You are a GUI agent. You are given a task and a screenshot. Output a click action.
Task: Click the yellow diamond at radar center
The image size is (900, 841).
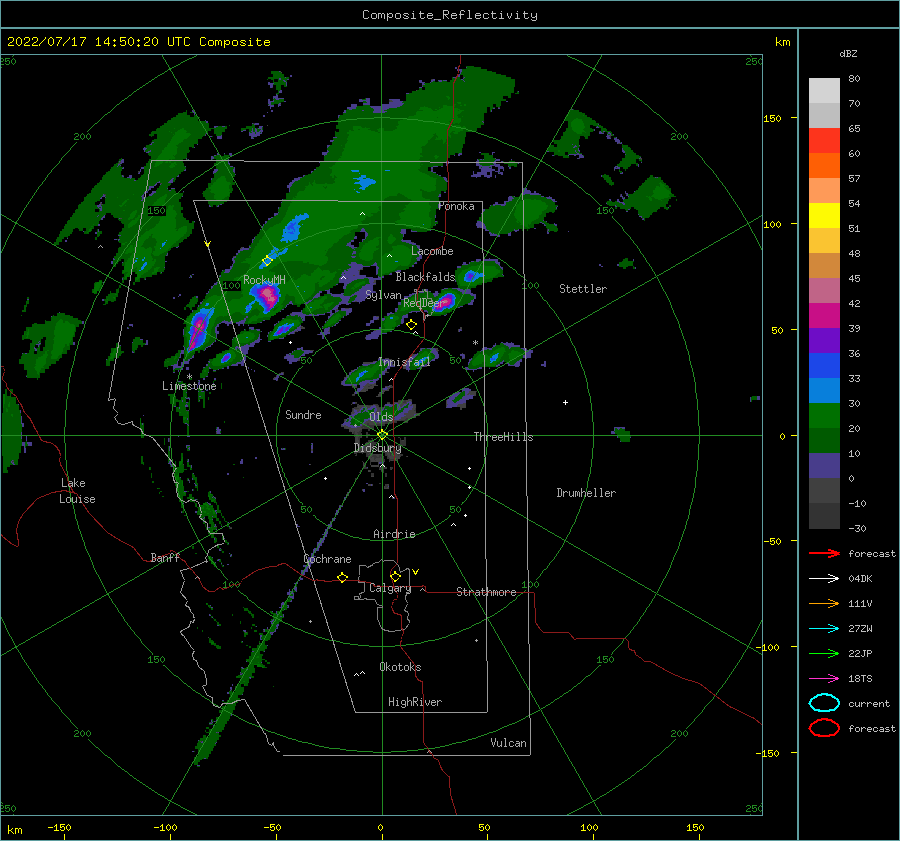(x=382, y=435)
